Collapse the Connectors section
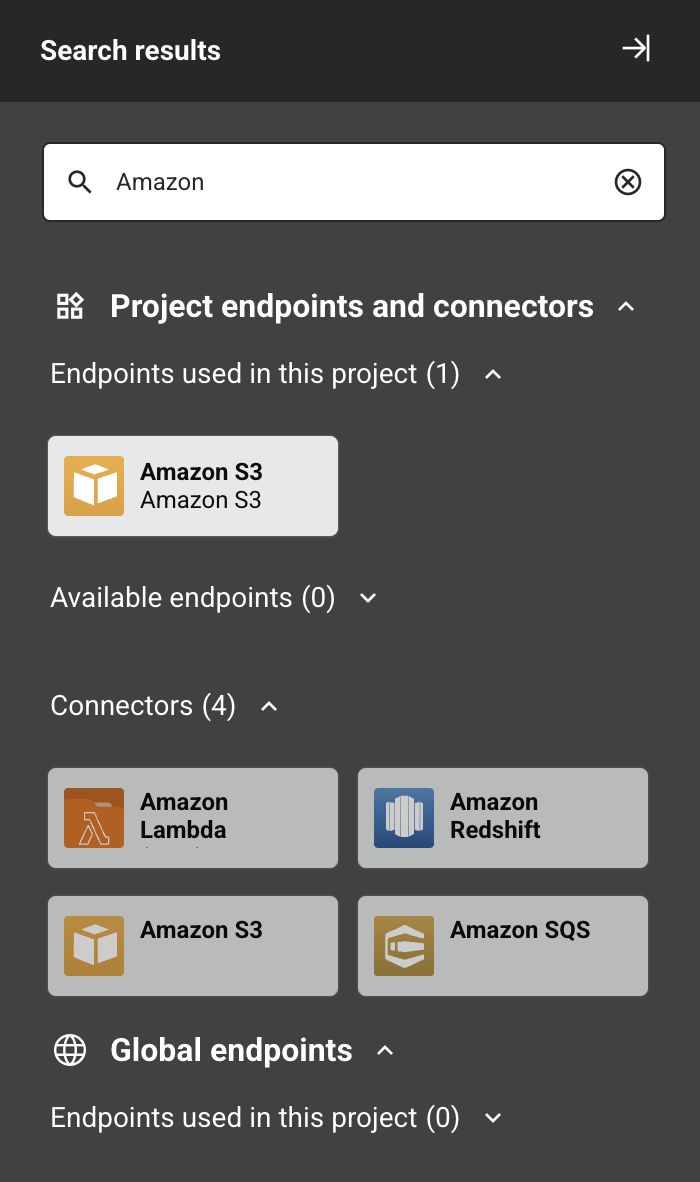Screen dimensions: 700x1182 (x=268, y=706)
